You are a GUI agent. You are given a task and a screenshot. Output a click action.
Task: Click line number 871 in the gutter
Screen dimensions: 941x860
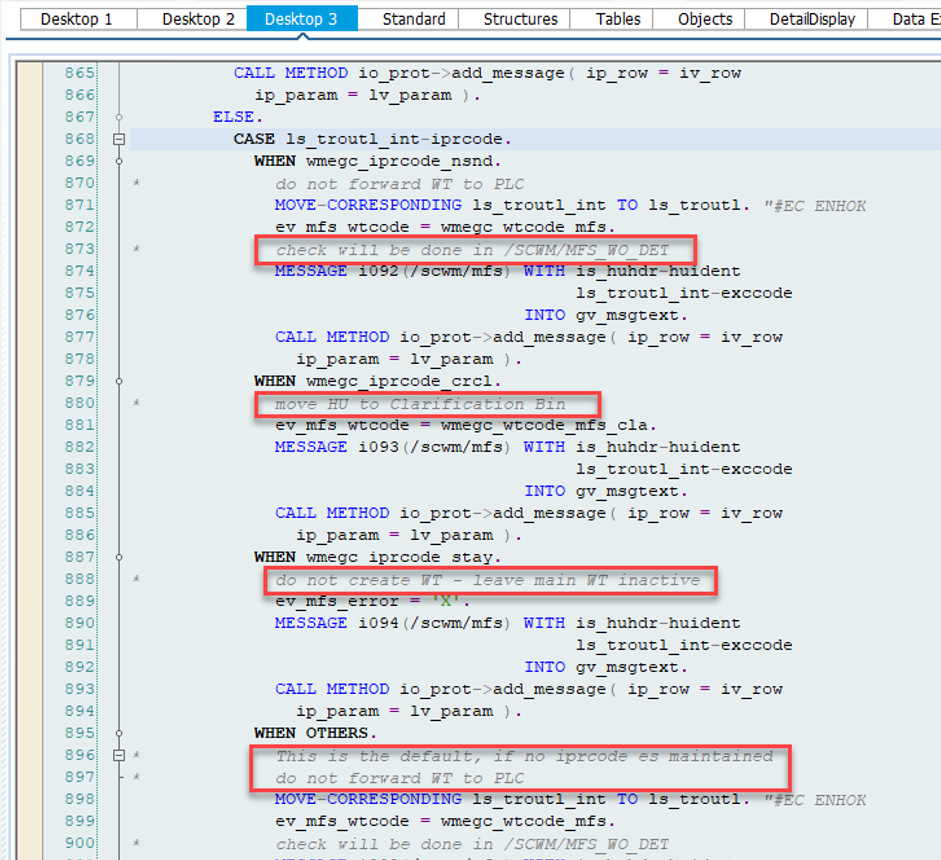tap(80, 205)
